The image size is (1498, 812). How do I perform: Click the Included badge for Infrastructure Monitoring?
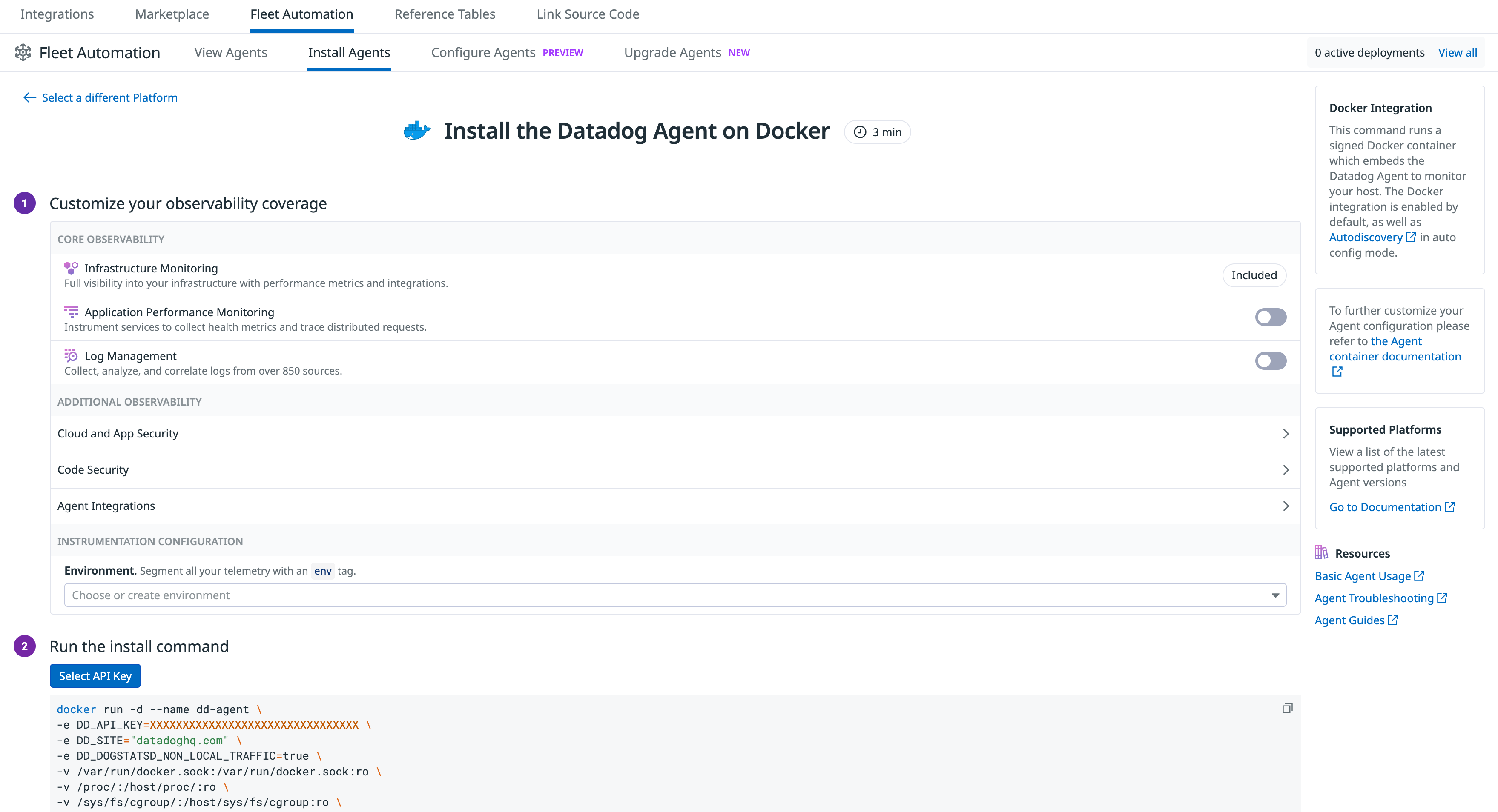pyautogui.click(x=1254, y=275)
